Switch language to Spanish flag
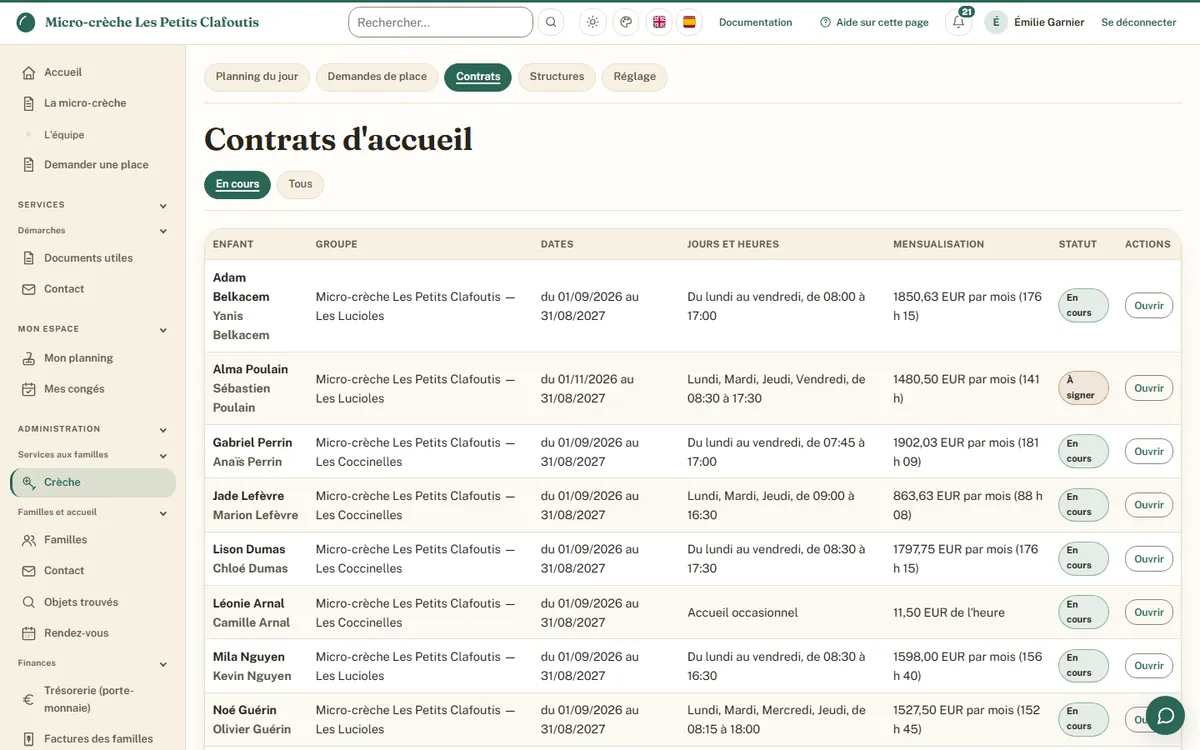1200x750 pixels. click(689, 22)
